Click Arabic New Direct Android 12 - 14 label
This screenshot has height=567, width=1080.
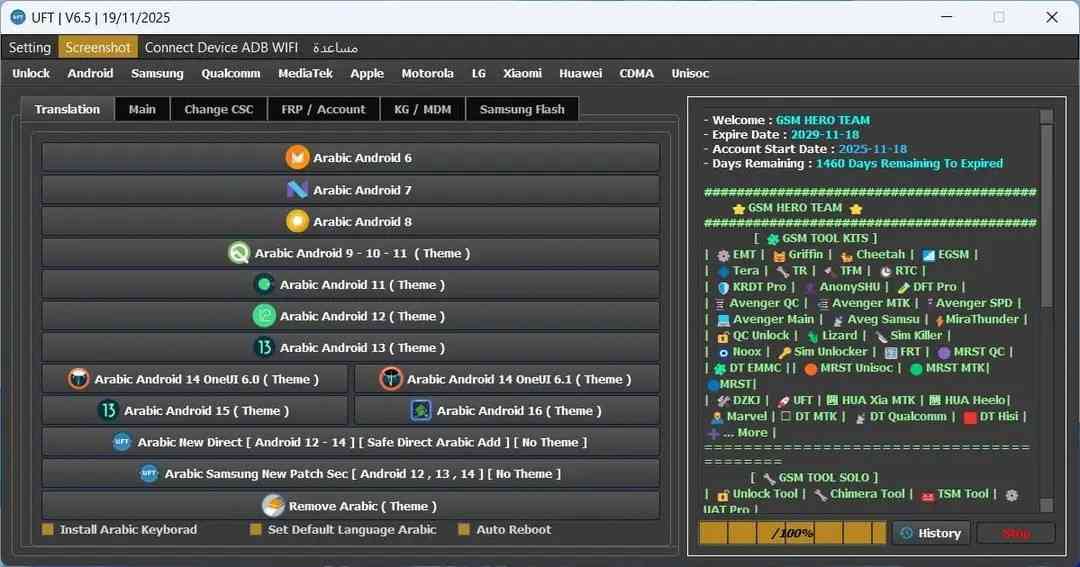click(x=362, y=442)
